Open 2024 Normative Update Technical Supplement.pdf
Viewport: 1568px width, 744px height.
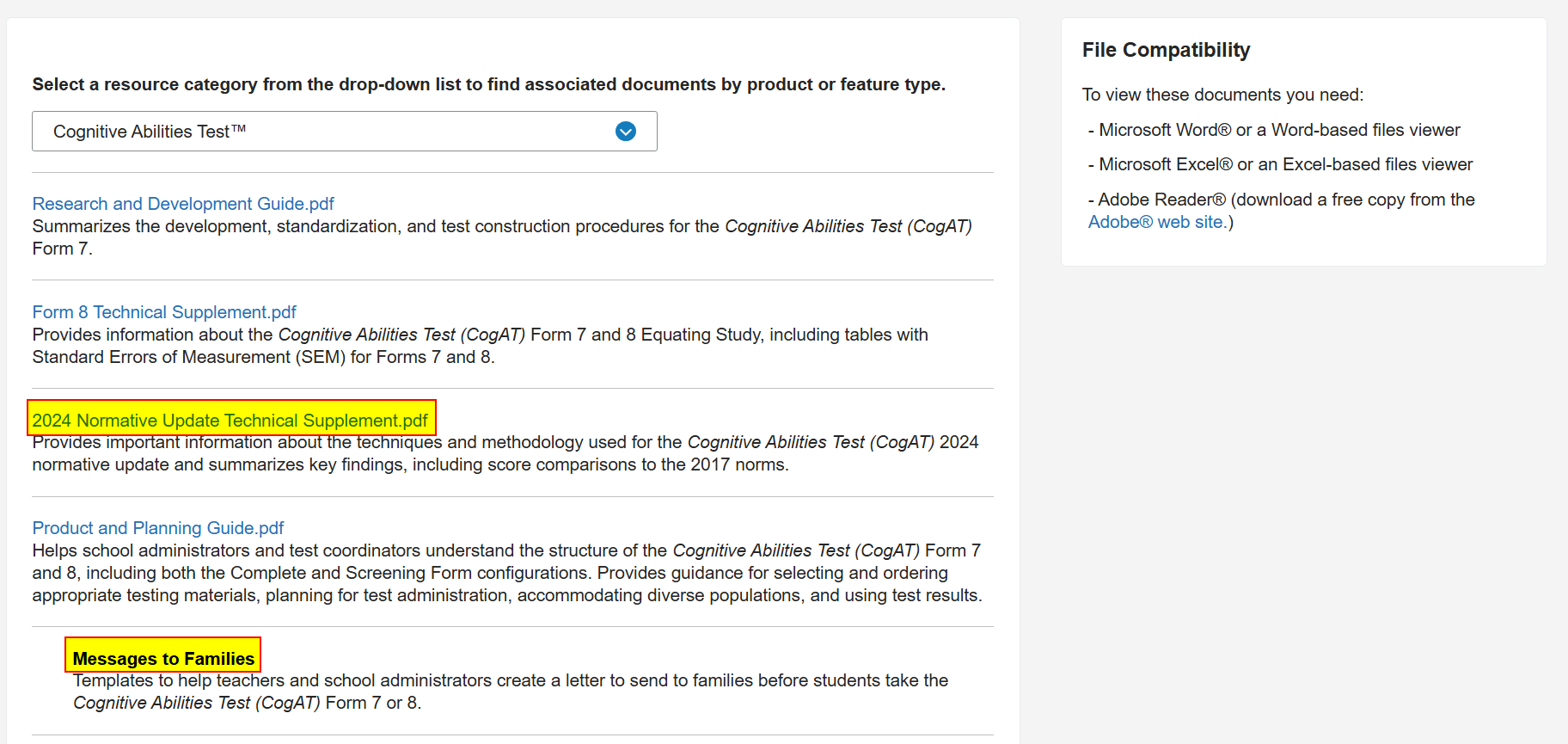tap(230, 421)
